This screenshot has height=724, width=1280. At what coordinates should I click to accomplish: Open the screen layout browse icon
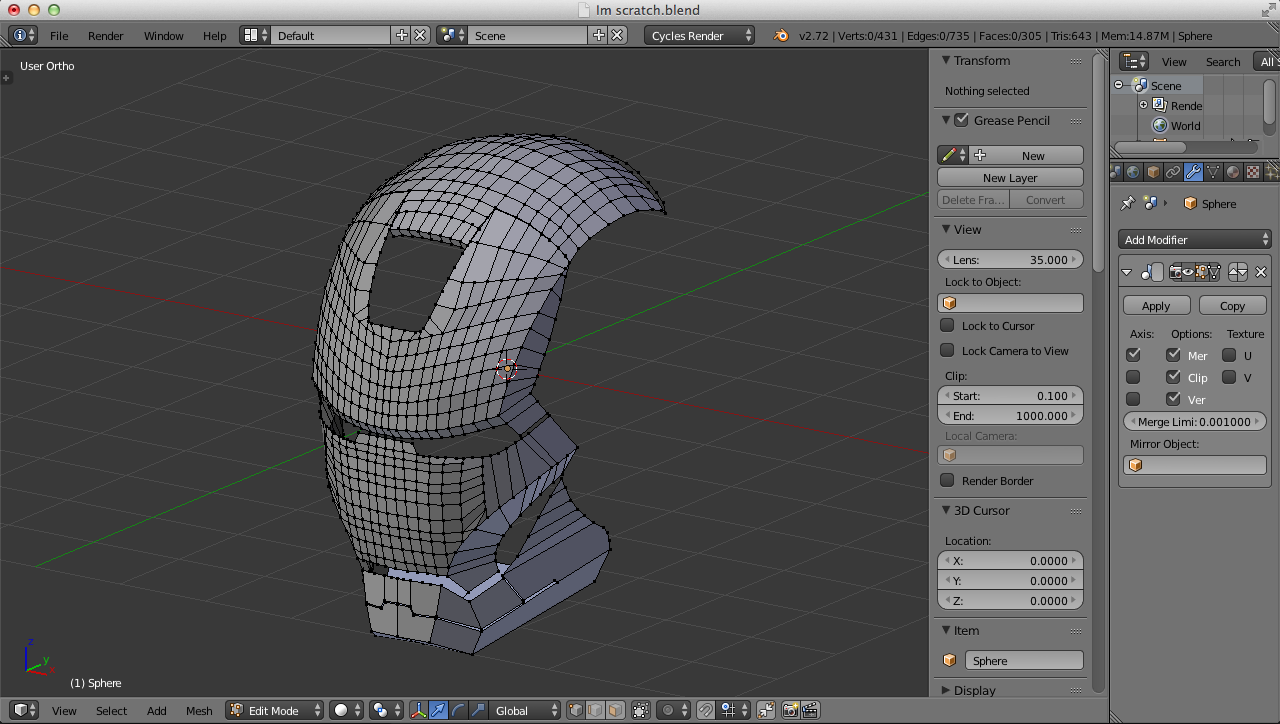pyautogui.click(x=255, y=35)
